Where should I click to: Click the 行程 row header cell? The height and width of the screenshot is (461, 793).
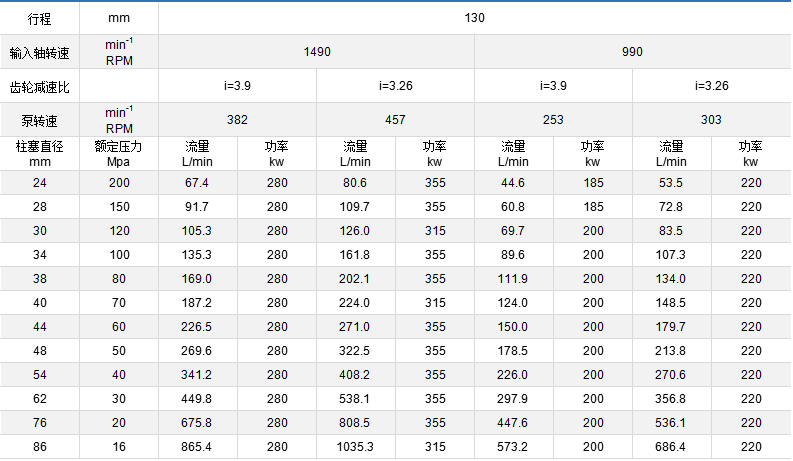tap(39, 18)
